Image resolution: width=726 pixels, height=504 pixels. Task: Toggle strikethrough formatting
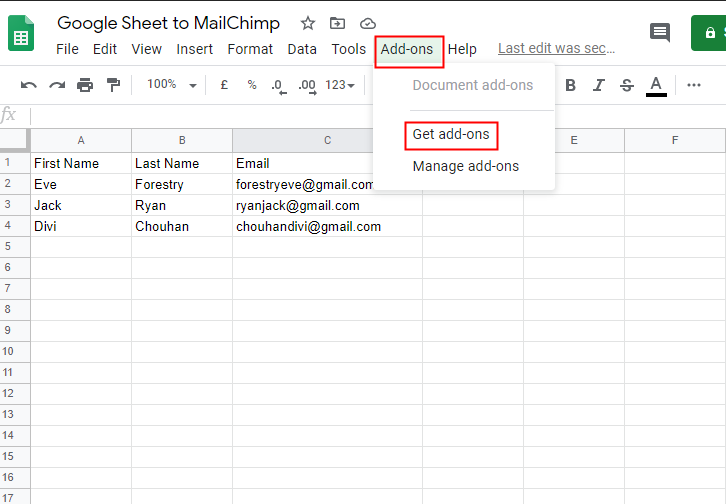tap(627, 85)
